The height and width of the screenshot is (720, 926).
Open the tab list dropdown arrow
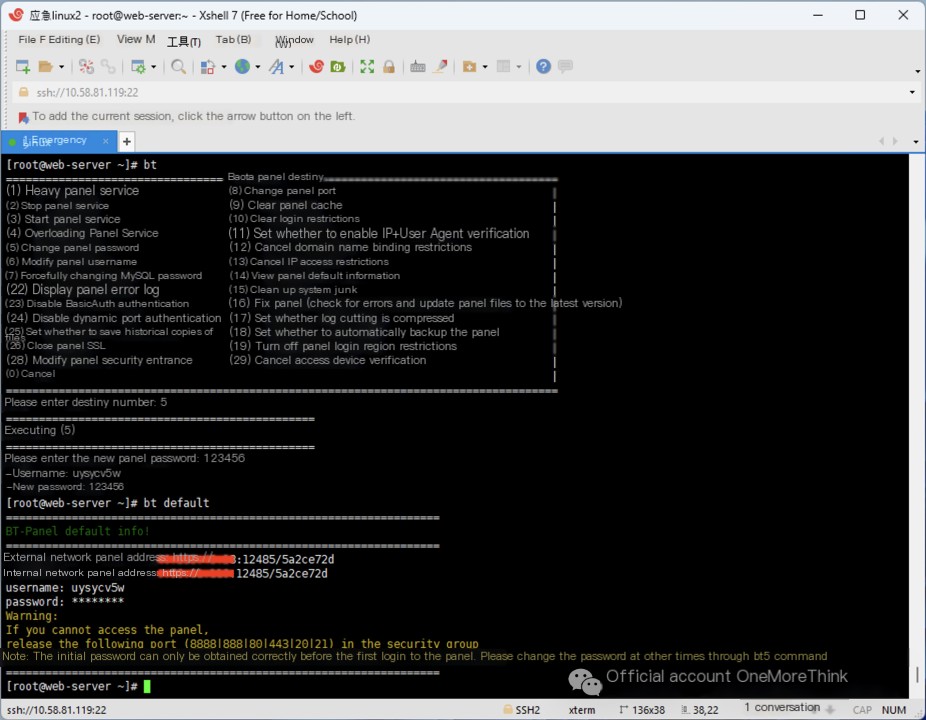click(915, 142)
